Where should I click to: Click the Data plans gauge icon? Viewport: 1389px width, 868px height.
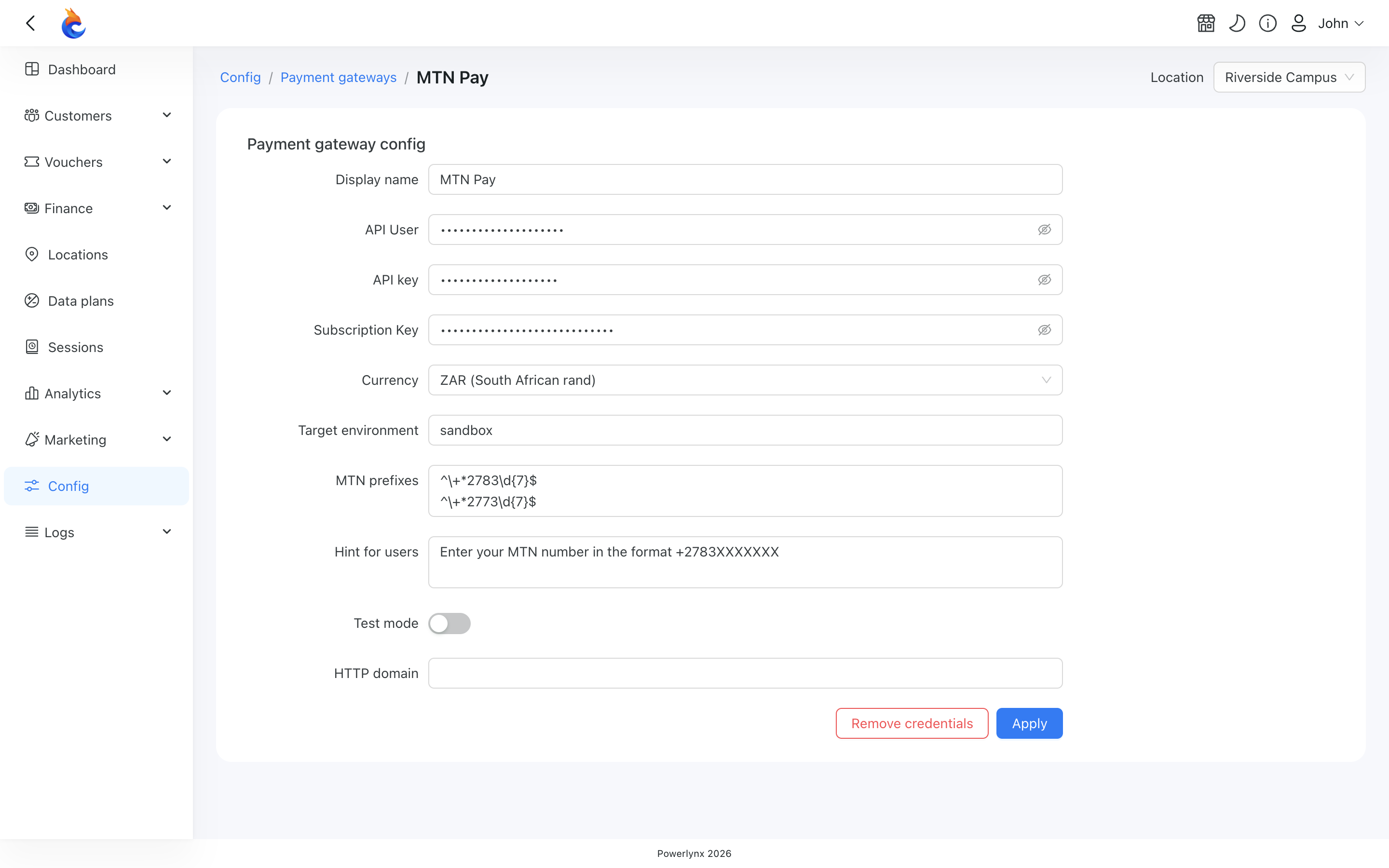tap(32, 300)
